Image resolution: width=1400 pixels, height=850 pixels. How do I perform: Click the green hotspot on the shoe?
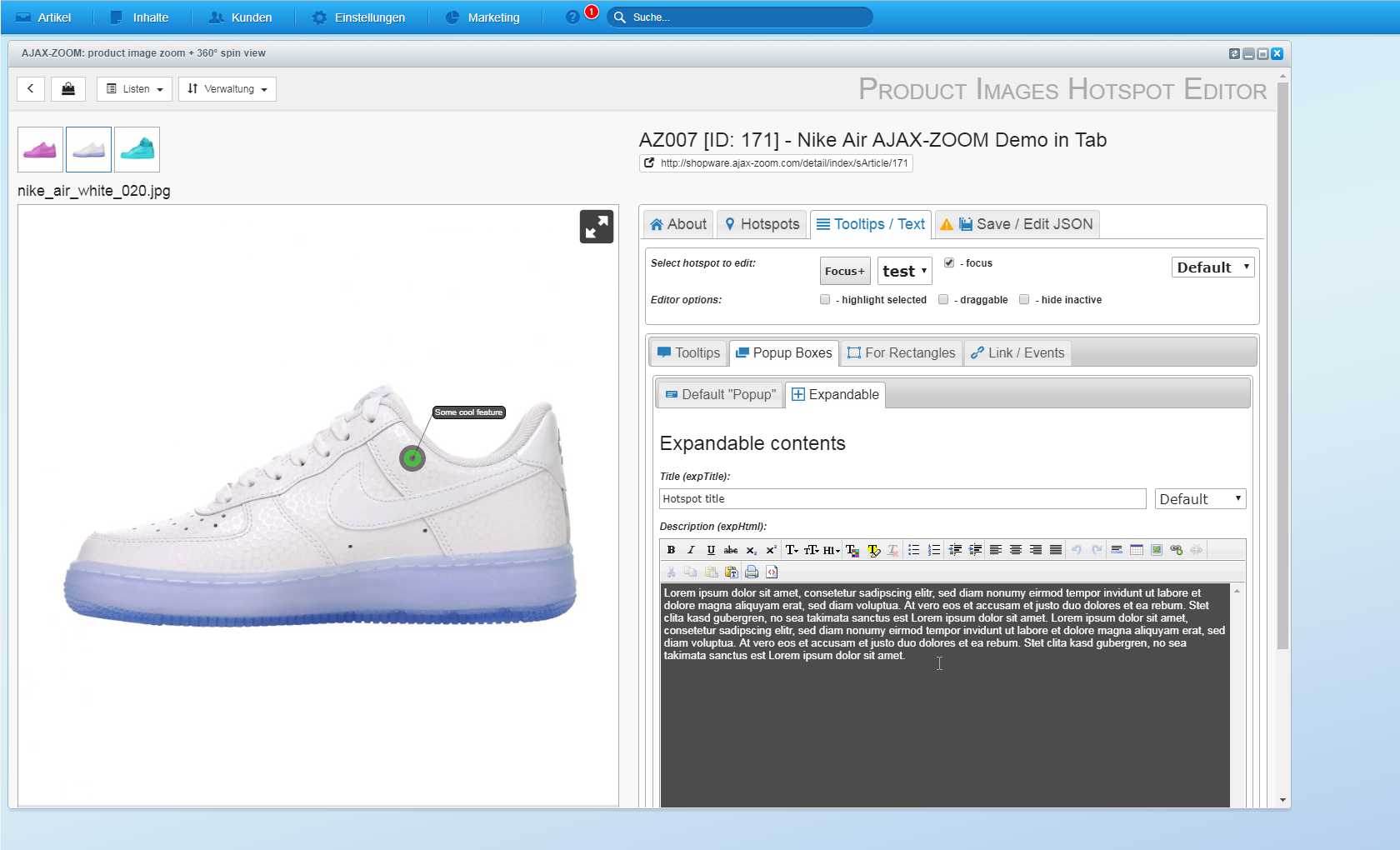coord(412,457)
